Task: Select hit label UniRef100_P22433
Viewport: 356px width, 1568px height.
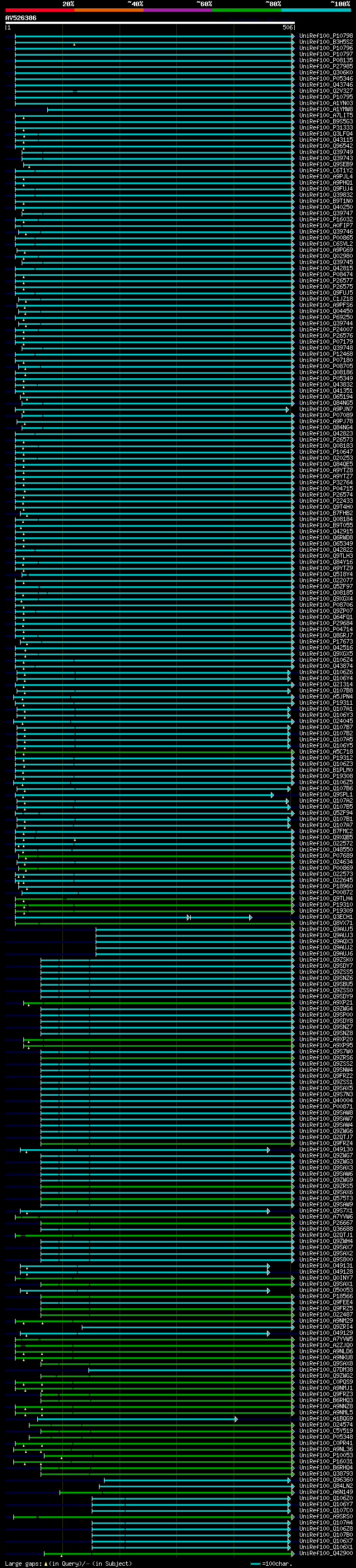Action: click(x=326, y=501)
